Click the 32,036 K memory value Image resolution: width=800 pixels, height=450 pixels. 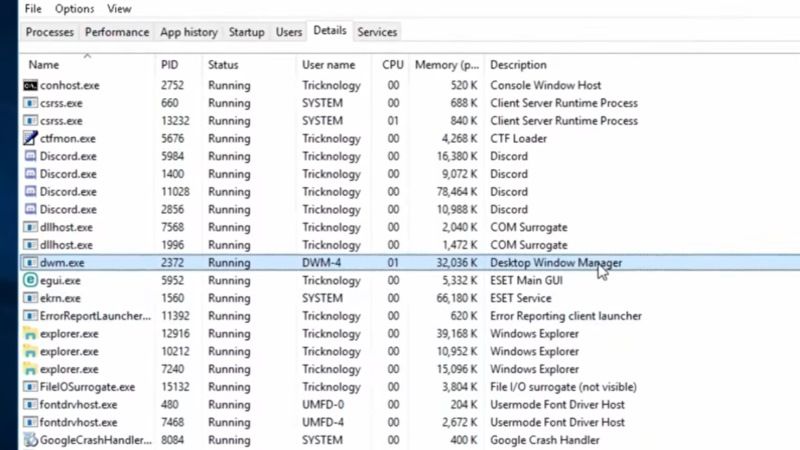tap(457, 263)
